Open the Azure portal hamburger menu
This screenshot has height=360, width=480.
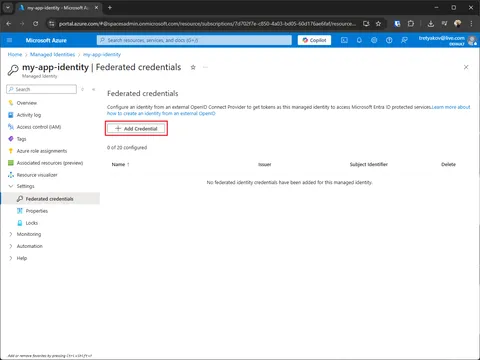tap(9, 40)
